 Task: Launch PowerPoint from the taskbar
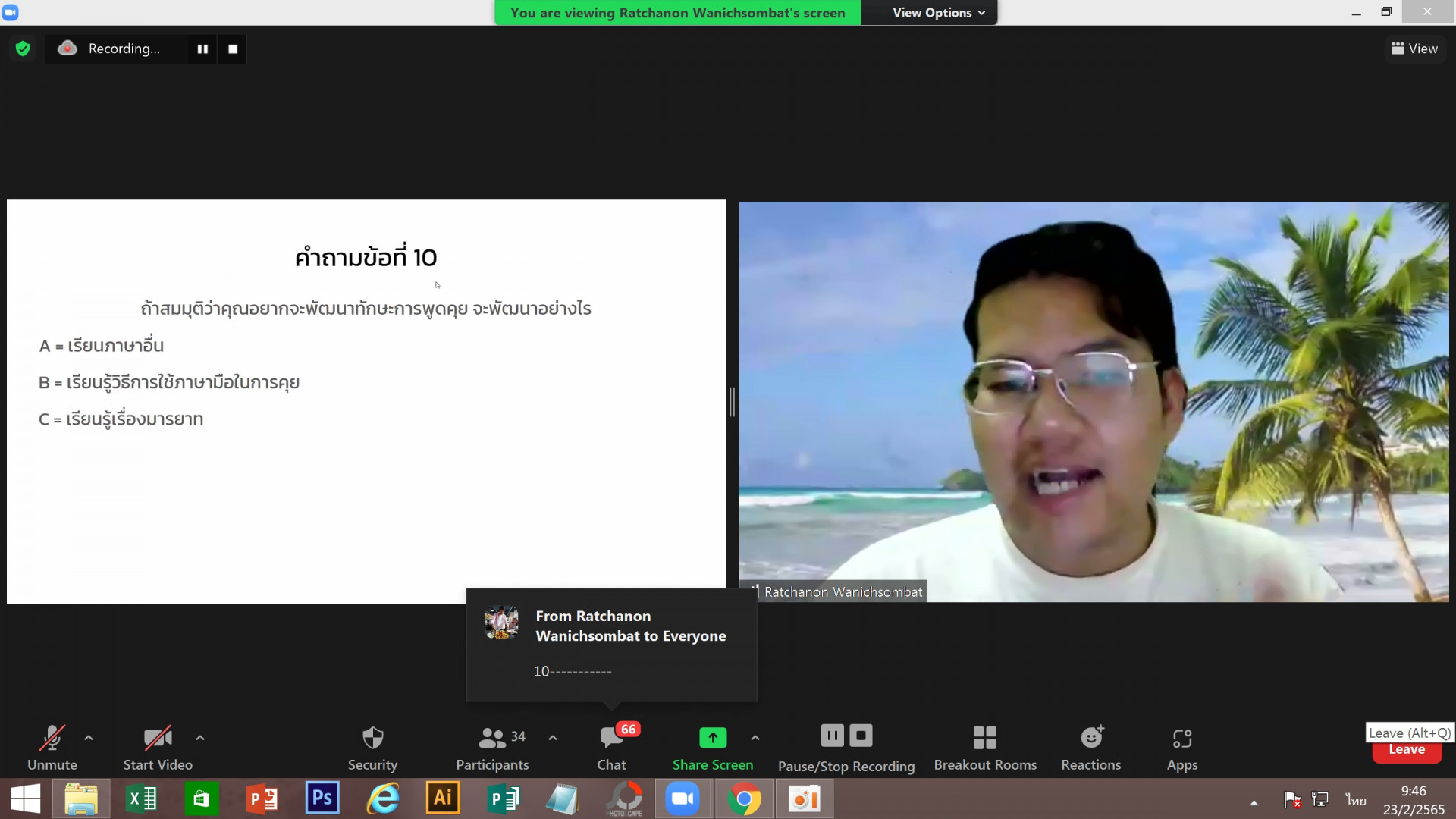(x=262, y=799)
